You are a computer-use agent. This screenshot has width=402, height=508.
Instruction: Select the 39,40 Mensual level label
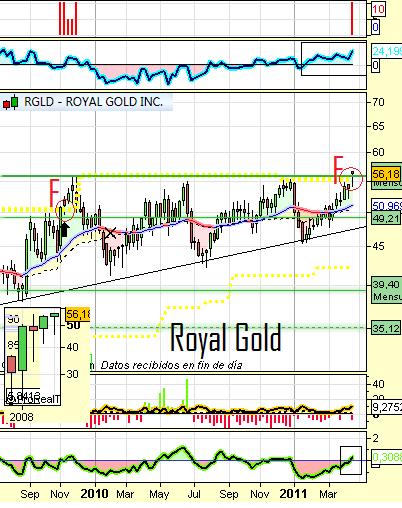[x=386, y=290]
